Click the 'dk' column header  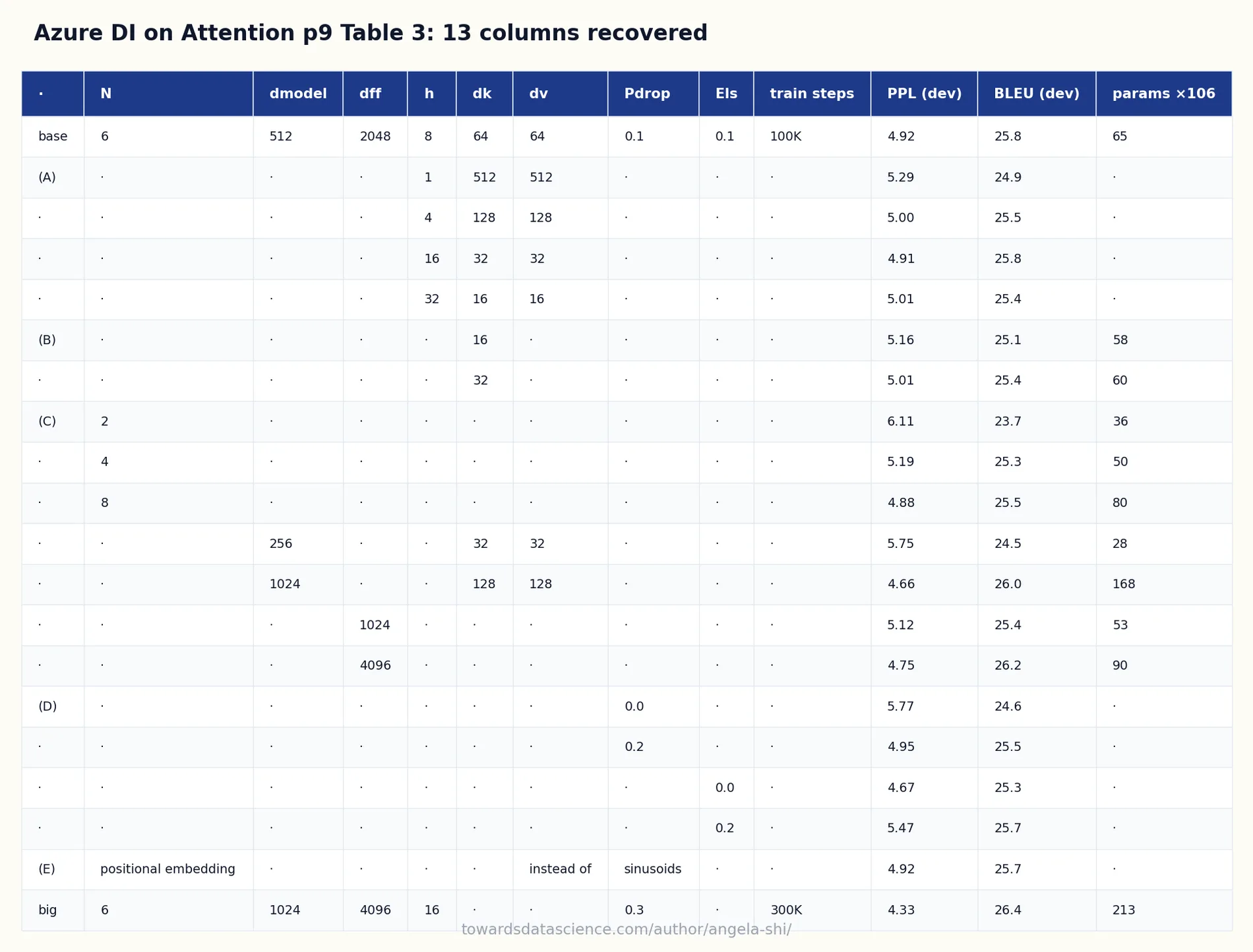point(485,94)
